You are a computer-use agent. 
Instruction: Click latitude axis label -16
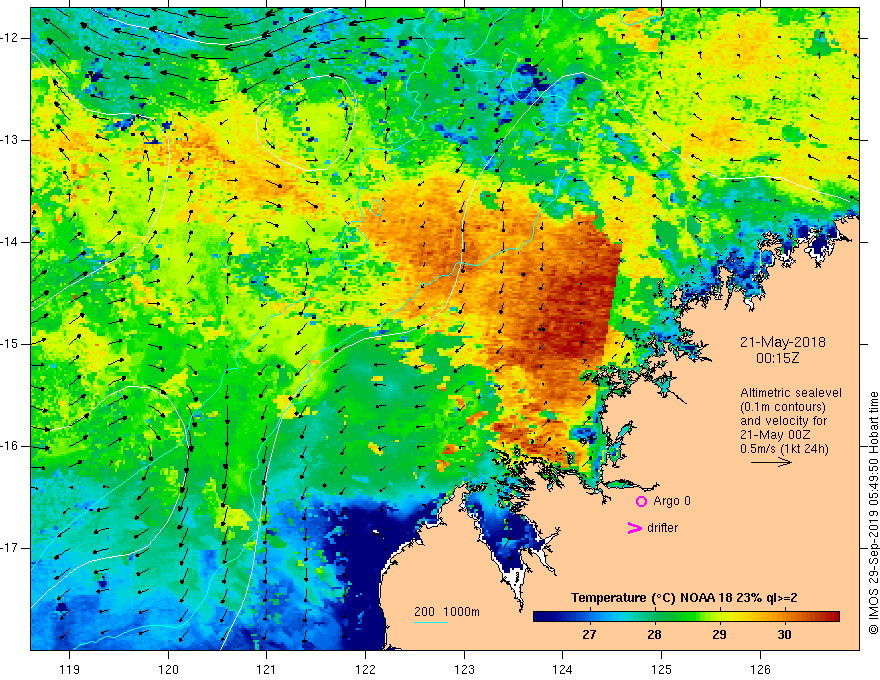(10, 446)
